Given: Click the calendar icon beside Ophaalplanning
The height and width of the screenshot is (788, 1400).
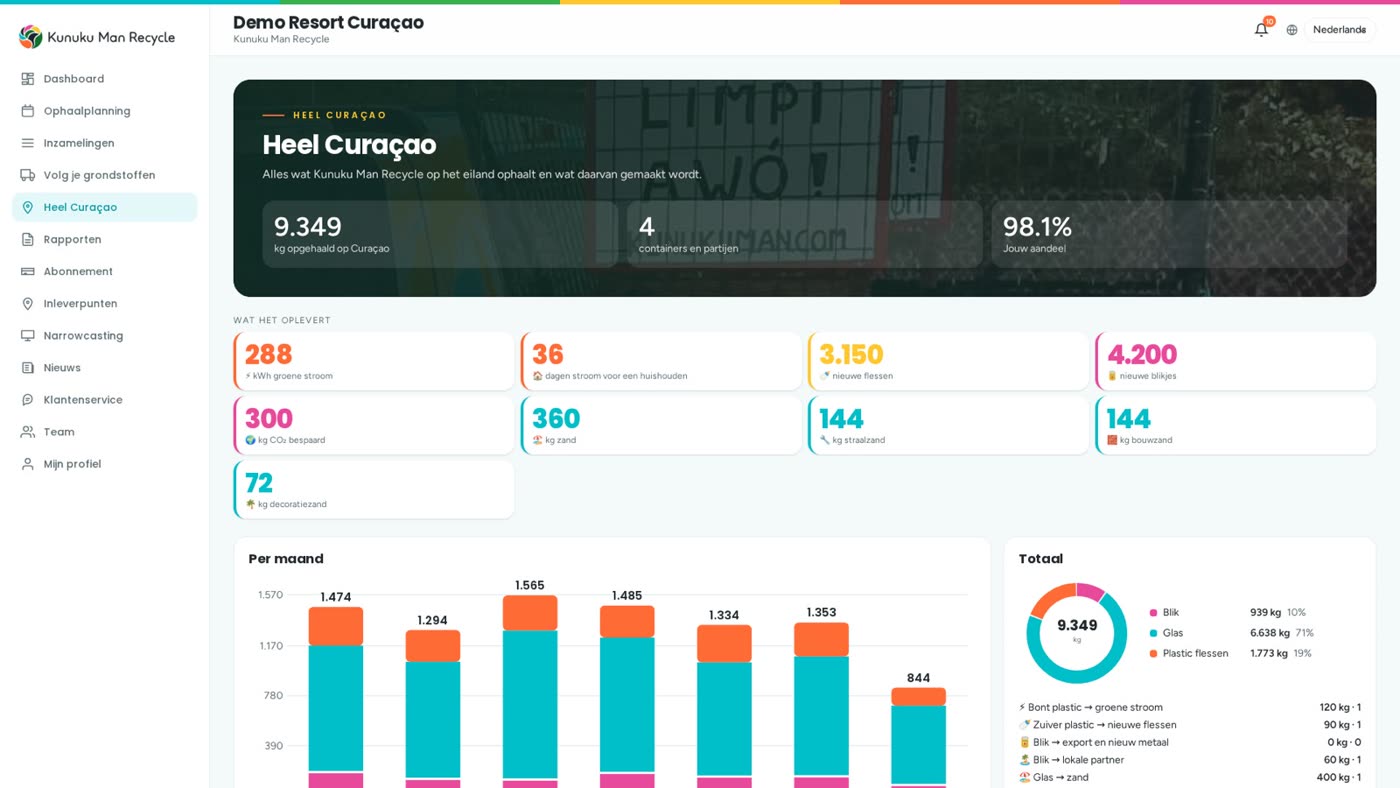Looking at the screenshot, I should pyautogui.click(x=28, y=111).
